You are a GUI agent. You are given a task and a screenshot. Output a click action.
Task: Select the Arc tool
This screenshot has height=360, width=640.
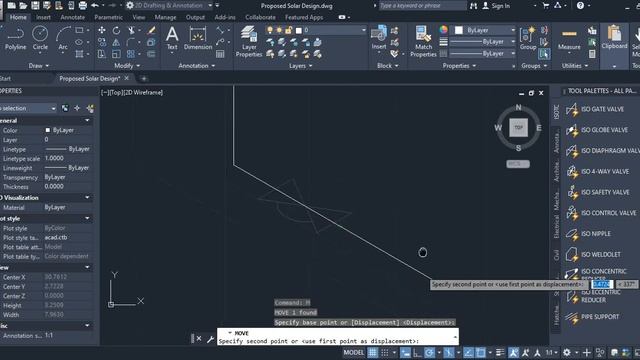(x=63, y=38)
